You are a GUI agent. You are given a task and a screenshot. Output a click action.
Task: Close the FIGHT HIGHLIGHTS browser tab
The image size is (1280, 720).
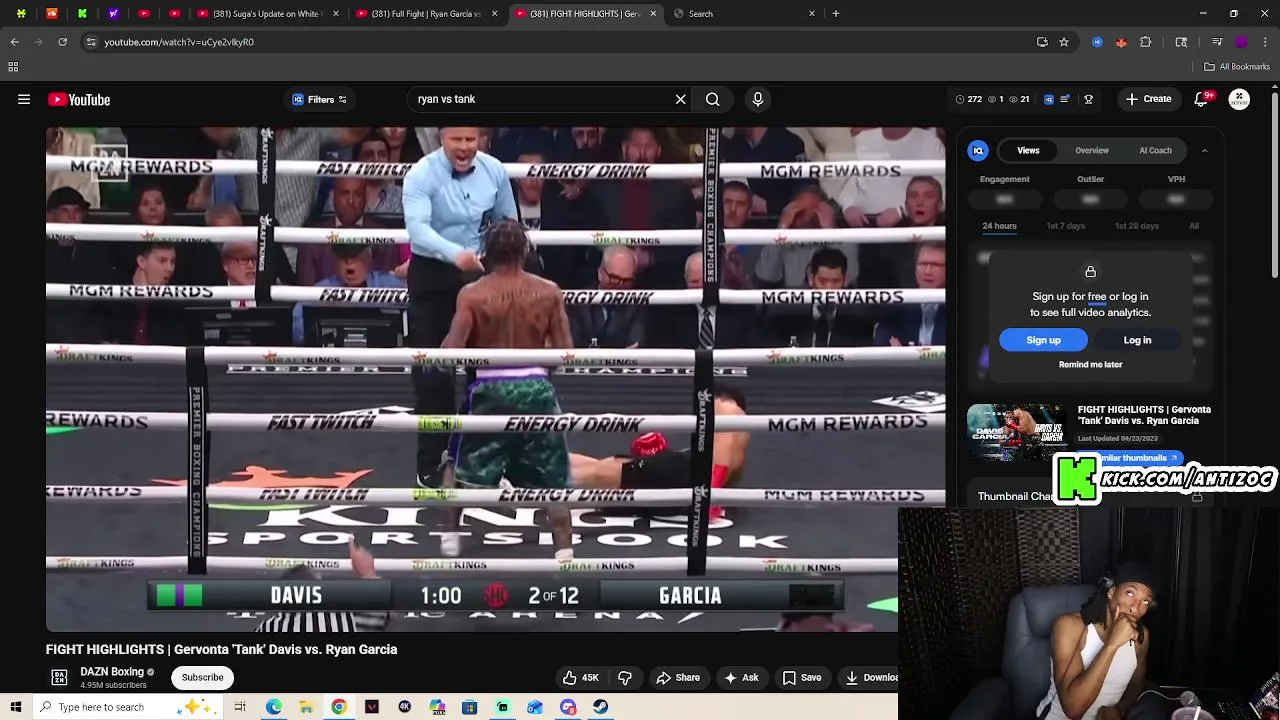(653, 14)
